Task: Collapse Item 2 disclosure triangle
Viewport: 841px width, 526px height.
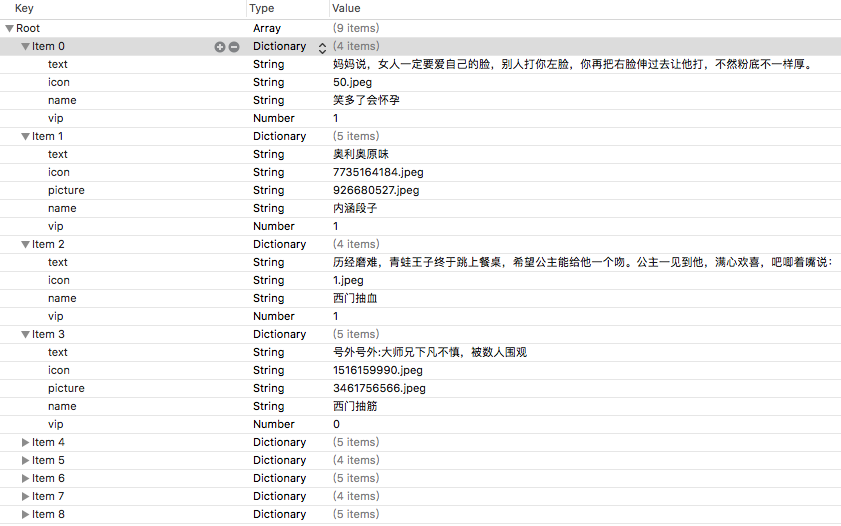Action: click(26, 245)
